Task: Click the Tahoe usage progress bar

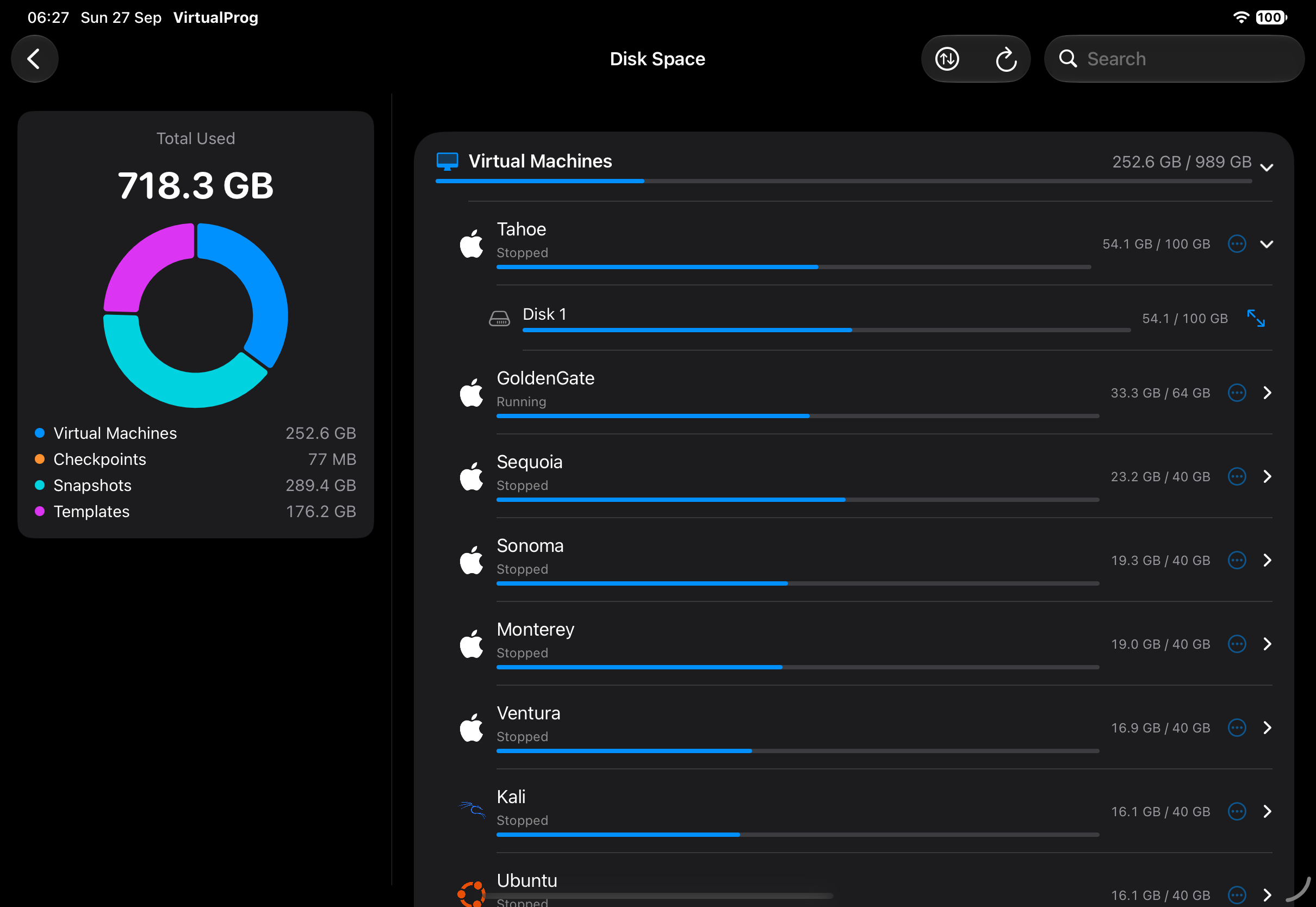Action: pos(794,267)
